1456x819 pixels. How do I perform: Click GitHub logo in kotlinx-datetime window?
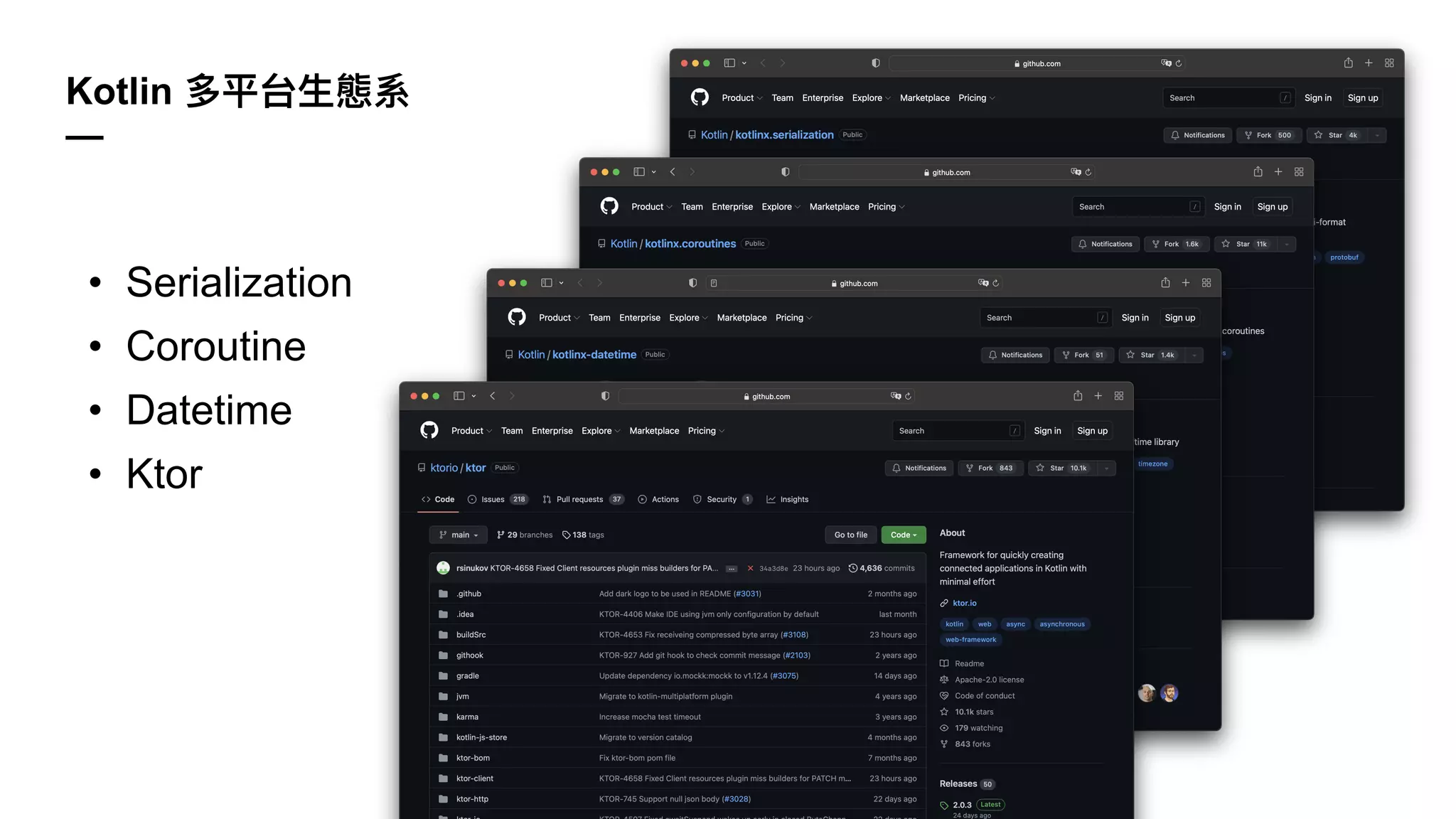click(x=517, y=317)
